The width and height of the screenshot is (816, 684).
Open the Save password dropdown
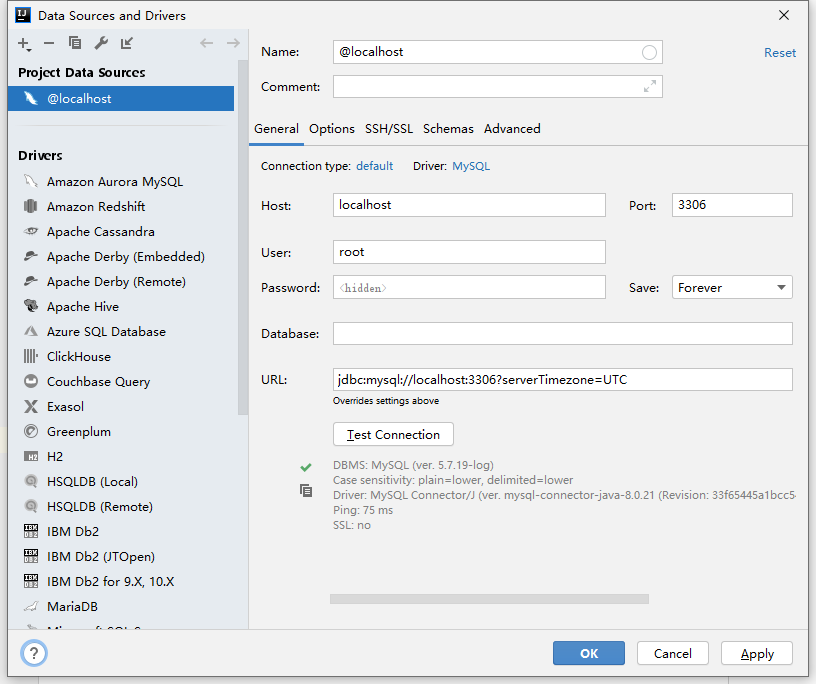coord(732,287)
